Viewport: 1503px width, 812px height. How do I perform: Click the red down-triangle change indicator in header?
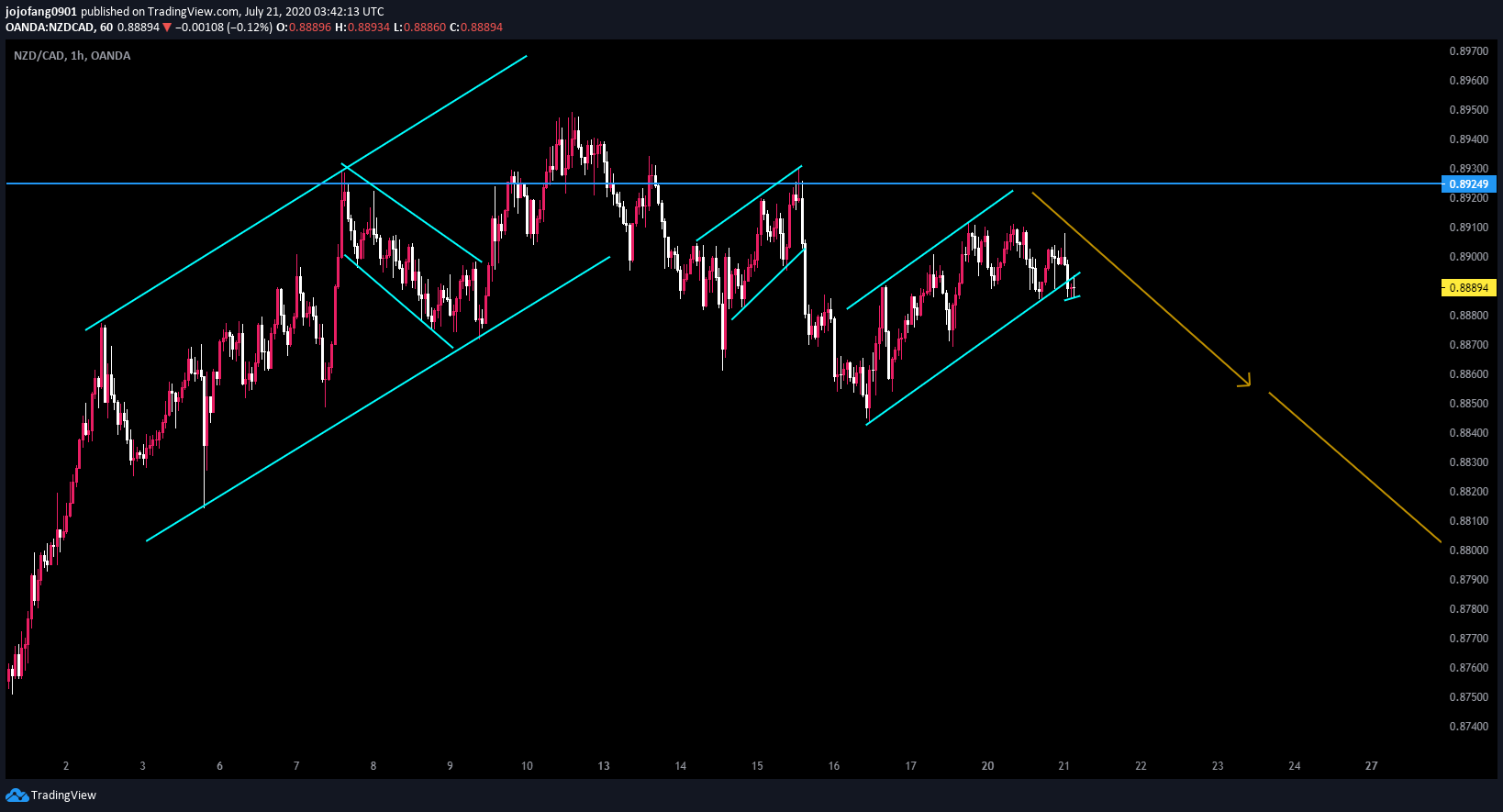[167, 28]
